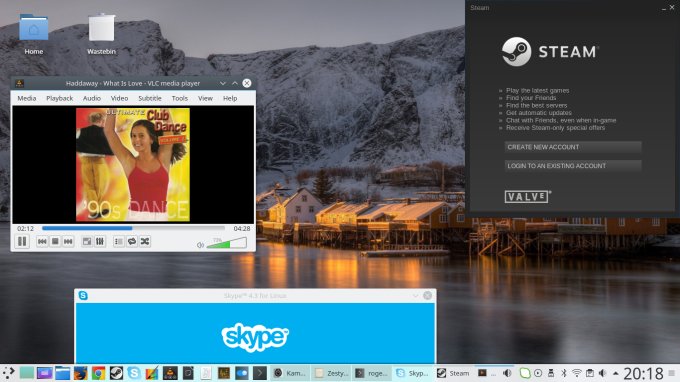Viewport: 680px width, 382px height.
Task: Open the Subtitle menu in VLC
Action: (x=150, y=98)
